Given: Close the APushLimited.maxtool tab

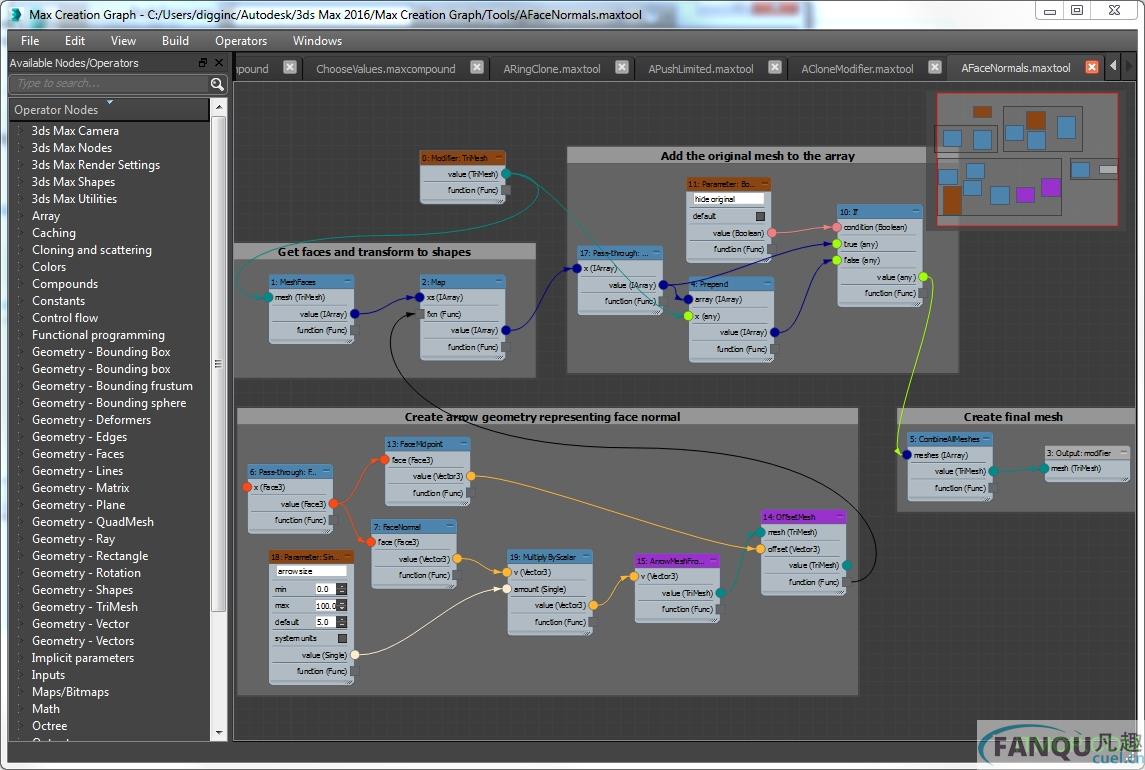Looking at the screenshot, I should pyautogui.click(x=775, y=67).
